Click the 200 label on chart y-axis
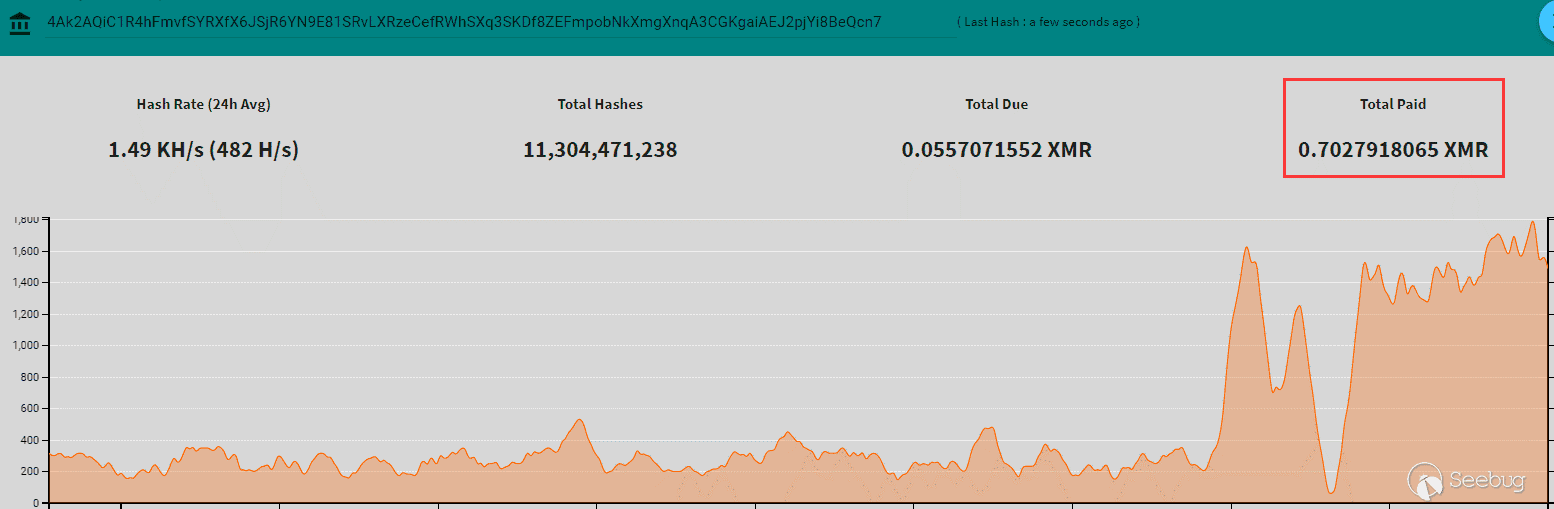1554x509 pixels. click(29, 472)
